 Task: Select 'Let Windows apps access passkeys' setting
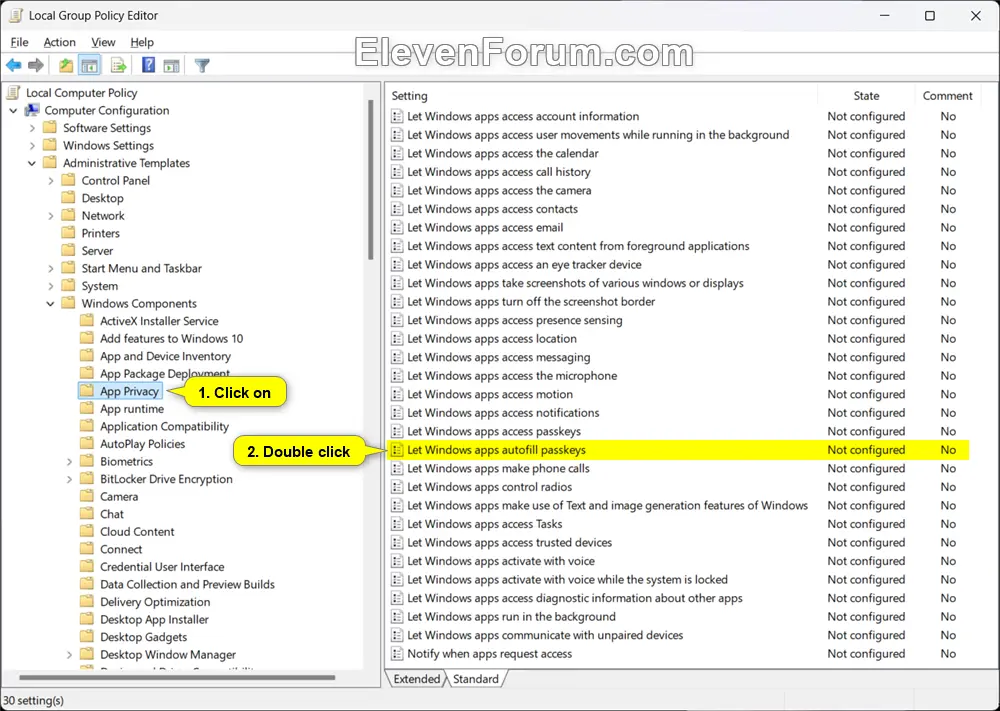point(494,431)
